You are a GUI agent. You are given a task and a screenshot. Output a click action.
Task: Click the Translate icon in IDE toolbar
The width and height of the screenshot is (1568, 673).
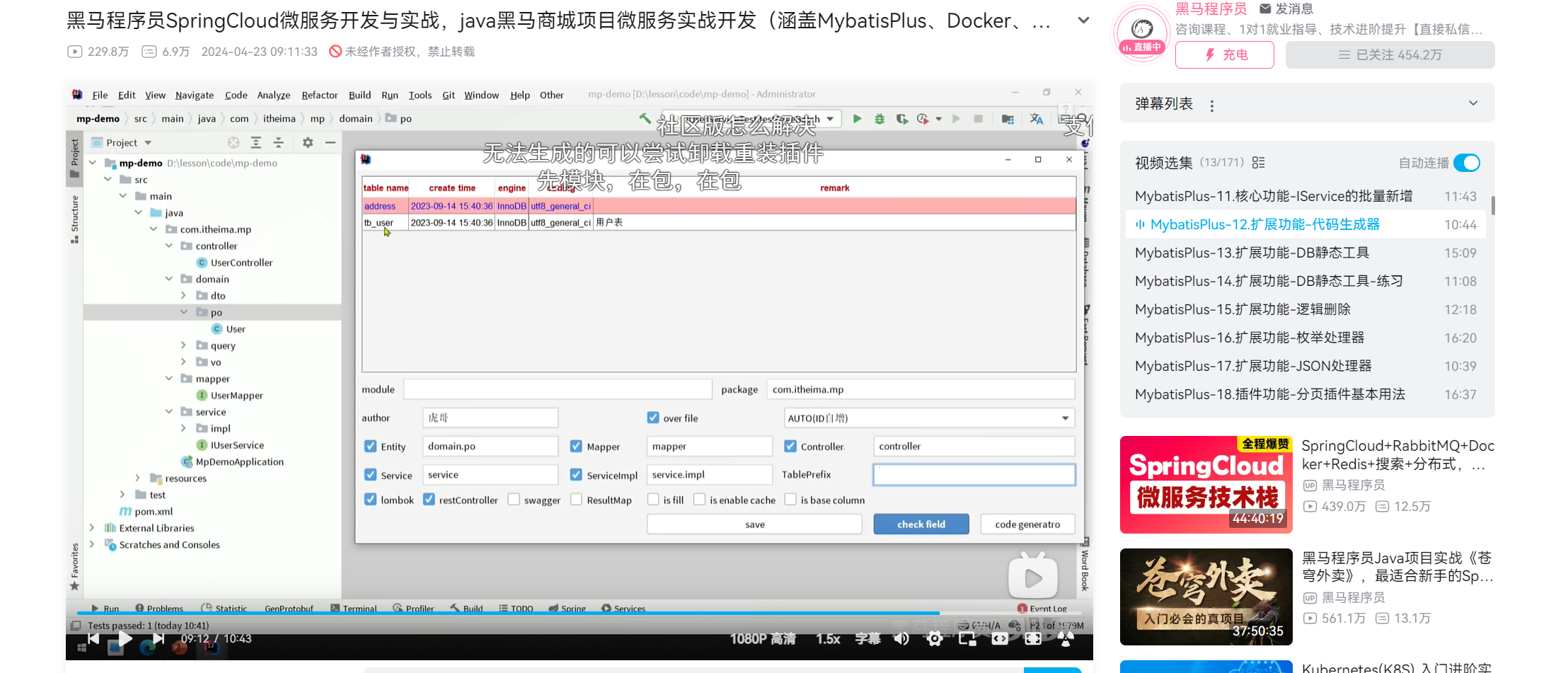(x=1037, y=119)
